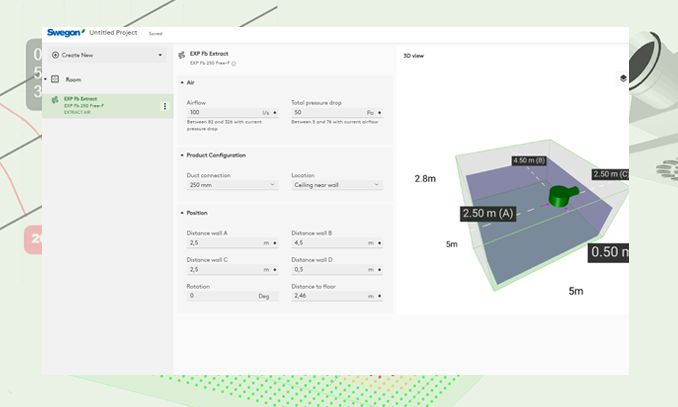This screenshot has height=407, width=678.
Task: Click the info icon beside EXP Fb 250 Free-F
Action: click(x=233, y=63)
